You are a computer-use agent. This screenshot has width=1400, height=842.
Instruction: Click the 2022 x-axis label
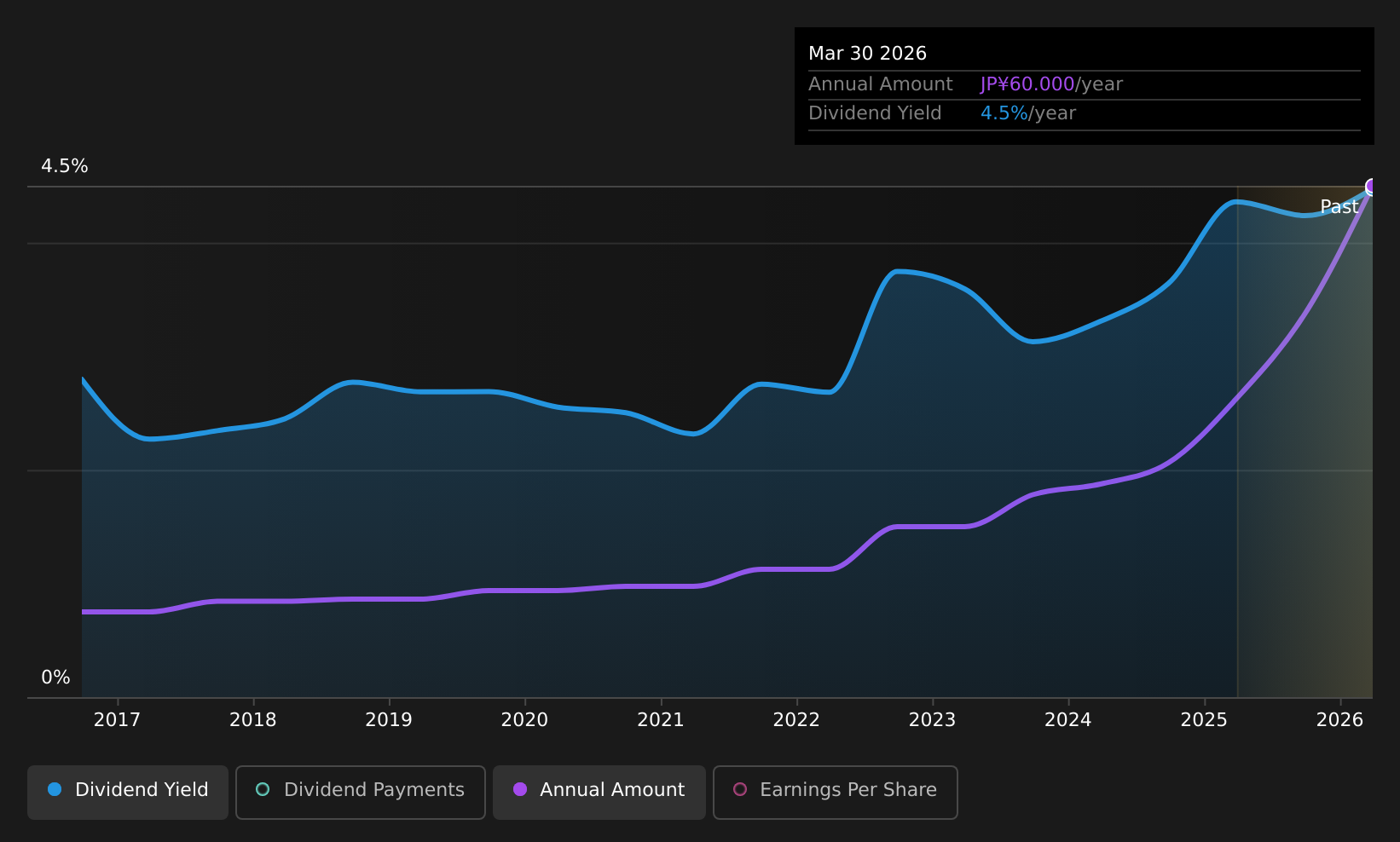coord(796,720)
